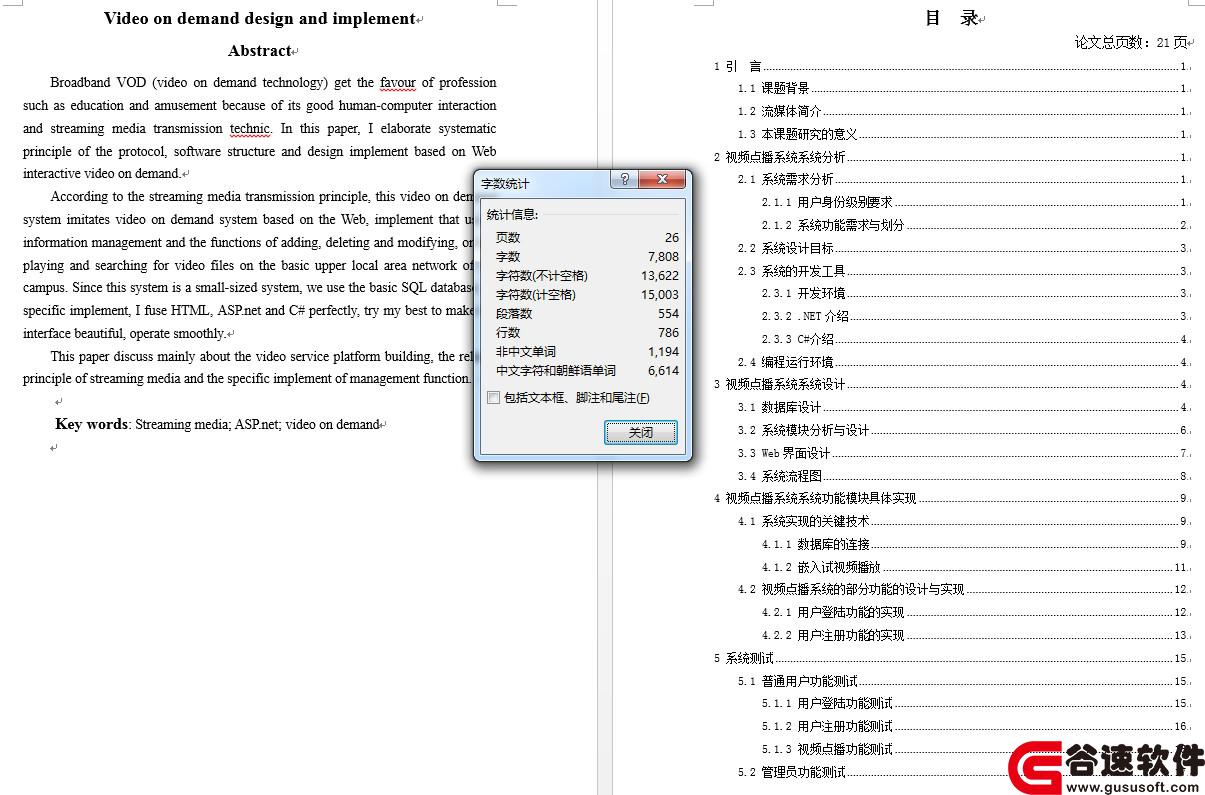Jump to '2.4 编程运行环境' entry
Image resolution: width=1205 pixels, height=795 pixels.
[x=963, y=363]
